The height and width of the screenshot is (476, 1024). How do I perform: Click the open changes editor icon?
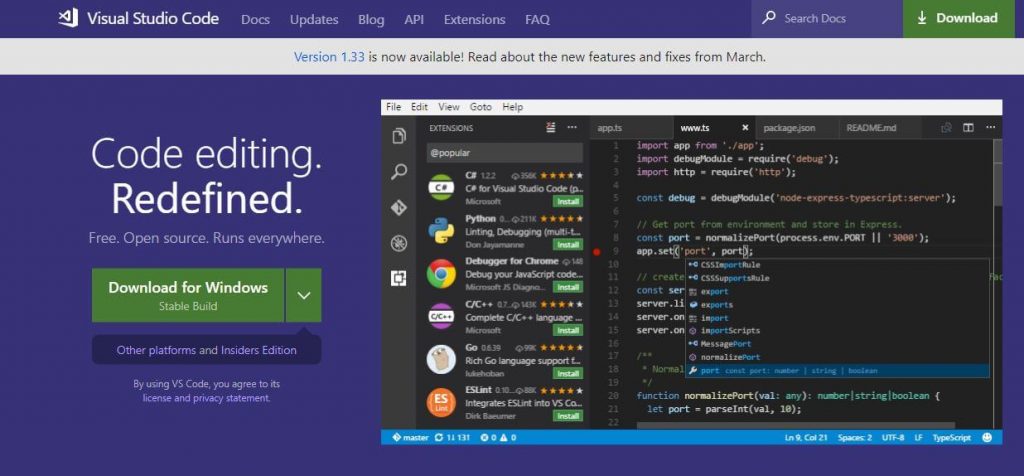click(946, 128)
